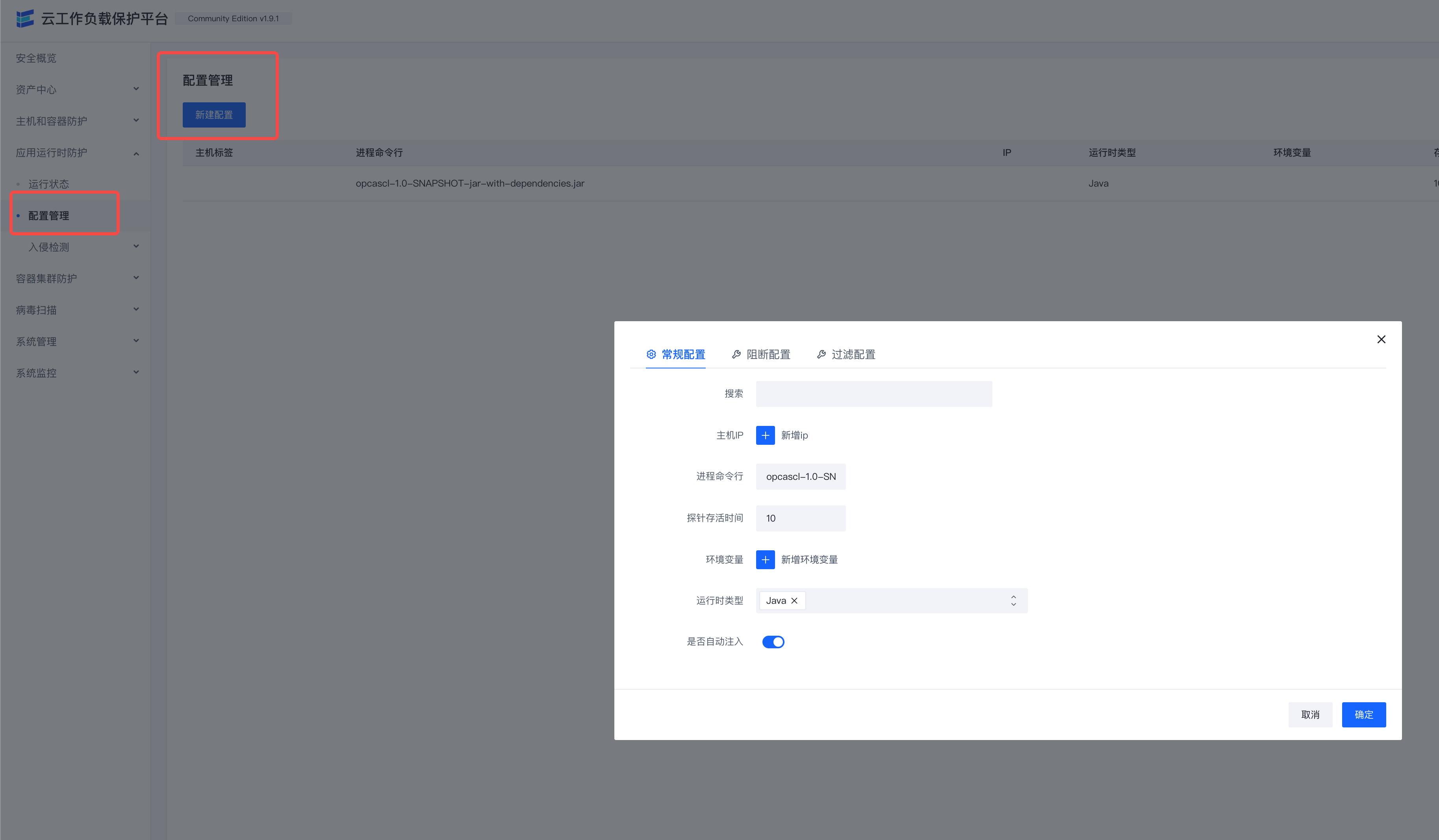This screenshot has height=840, width=1439.
Task: Expand the 系统管理 sidebar menu
Action: click(75, 341)
